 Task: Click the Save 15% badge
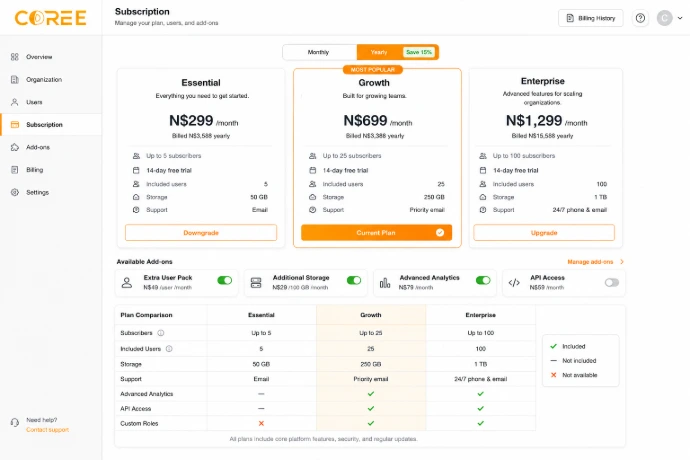pyautogui.click(x=418, y=52)
